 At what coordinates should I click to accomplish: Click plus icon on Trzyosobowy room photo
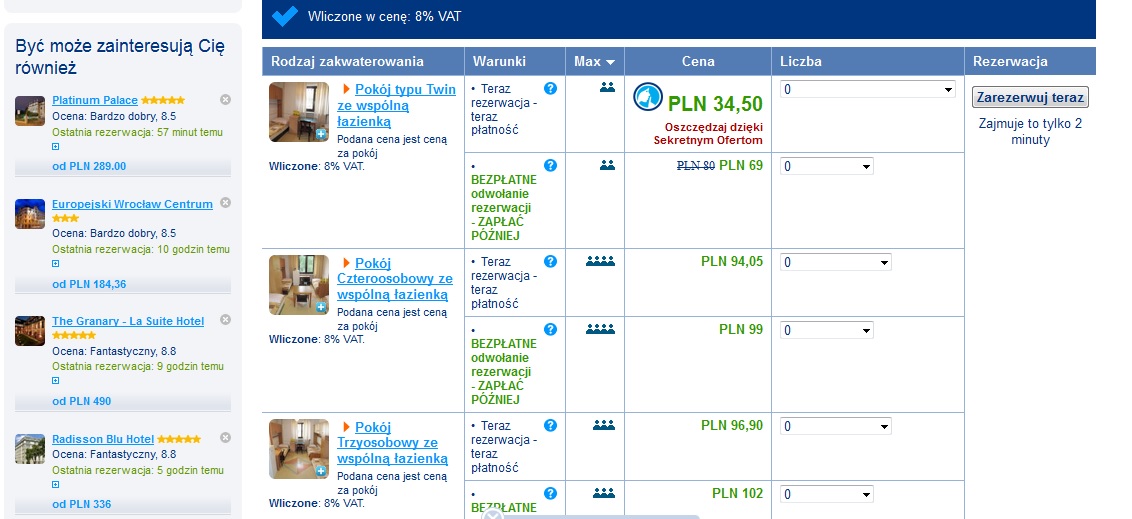pos(321,471)
